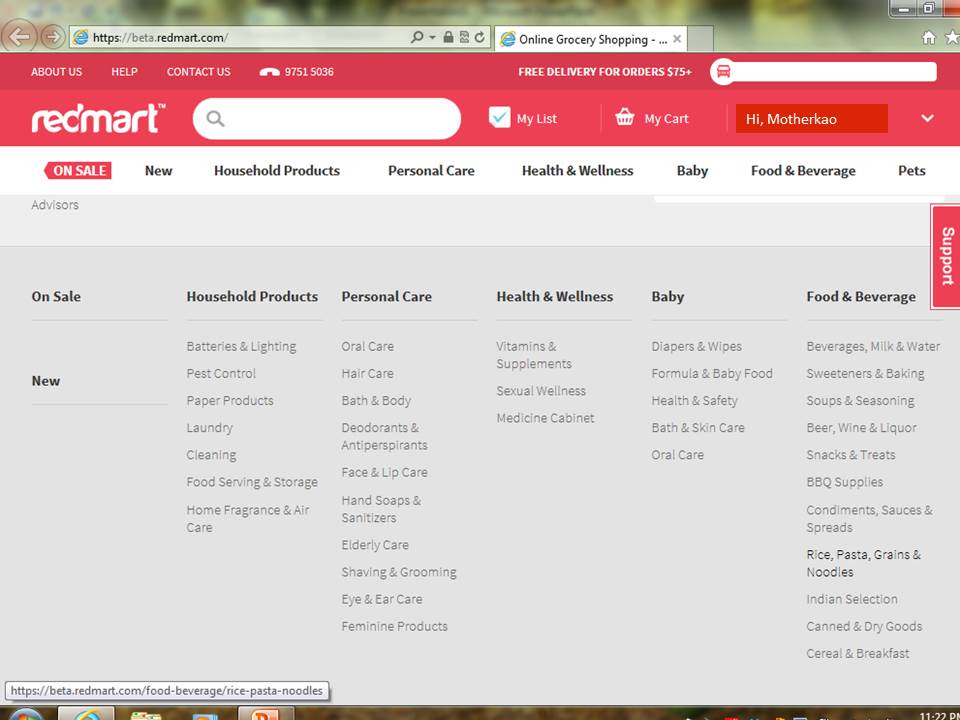
Task: Click inside the redmart search field
Action: 327,118
